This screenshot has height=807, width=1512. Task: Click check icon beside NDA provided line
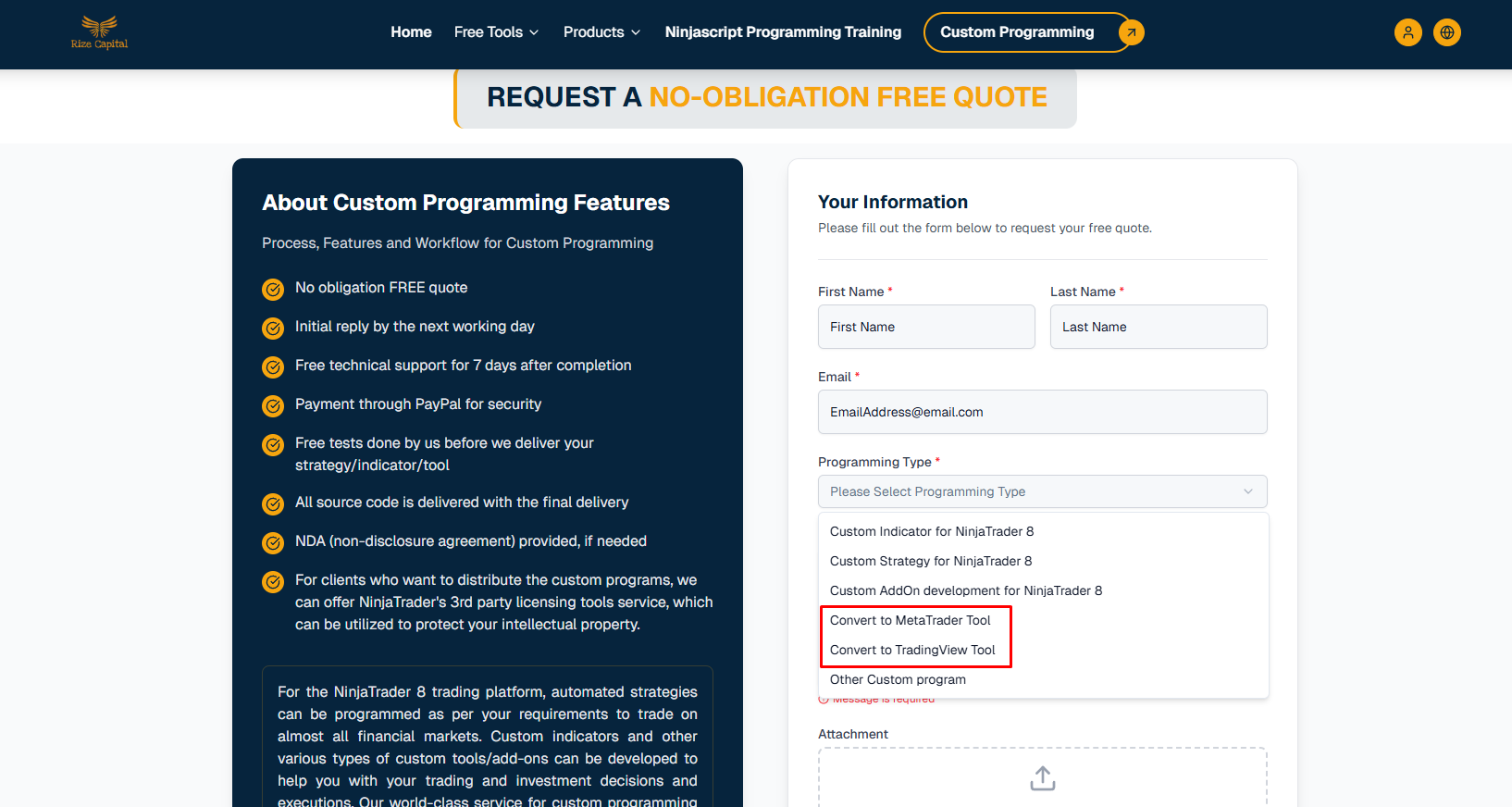click(x=273, y=543)
